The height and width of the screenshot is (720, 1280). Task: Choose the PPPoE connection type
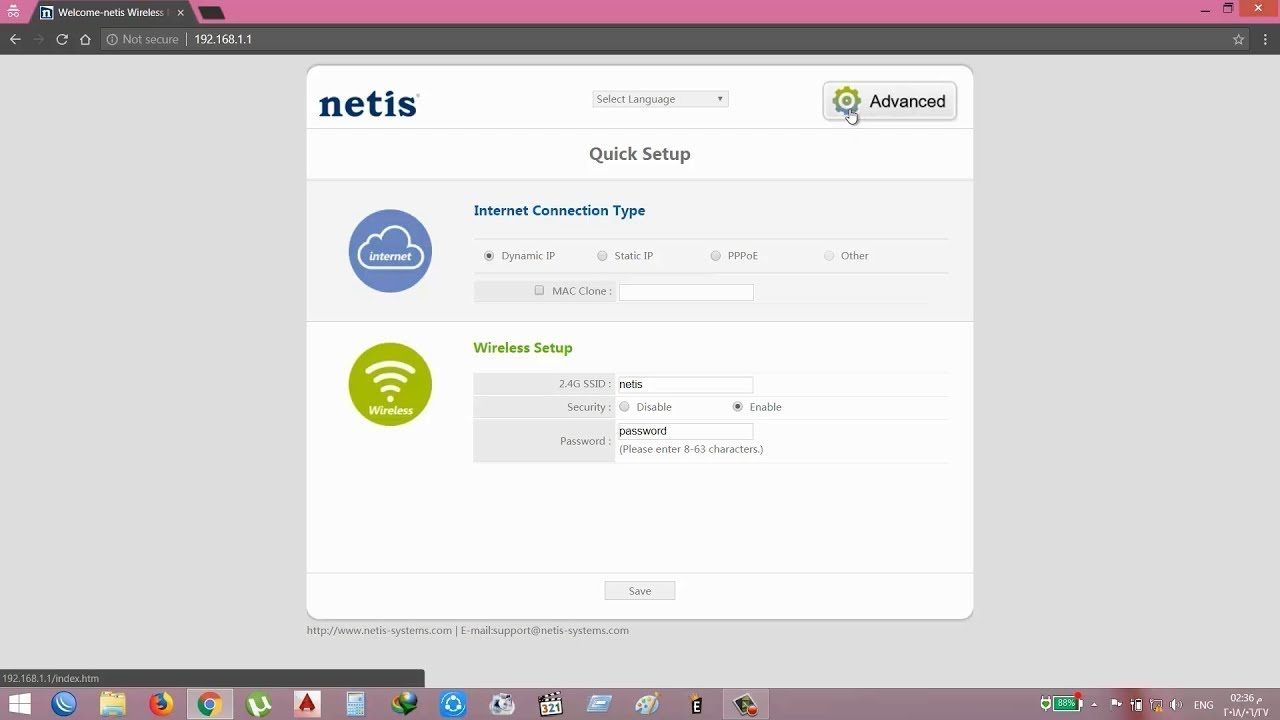point(715,256)
